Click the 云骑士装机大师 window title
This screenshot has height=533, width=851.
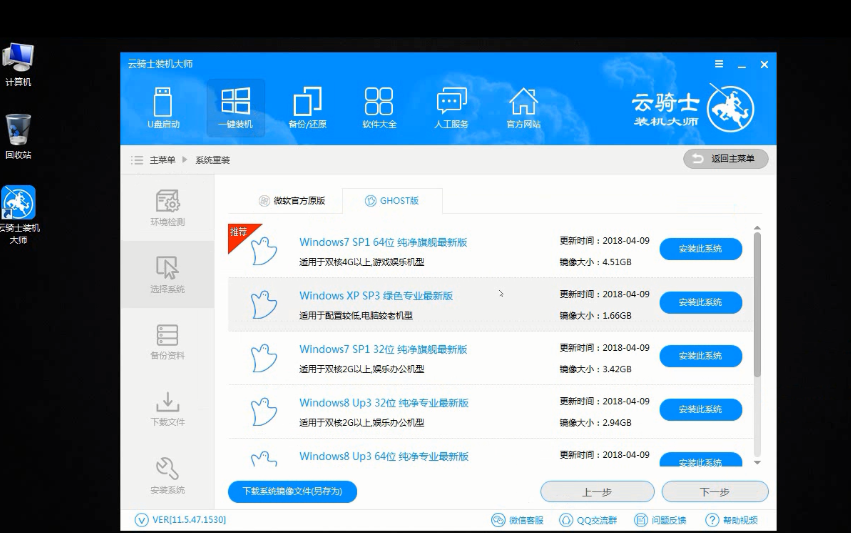point(160,64)
